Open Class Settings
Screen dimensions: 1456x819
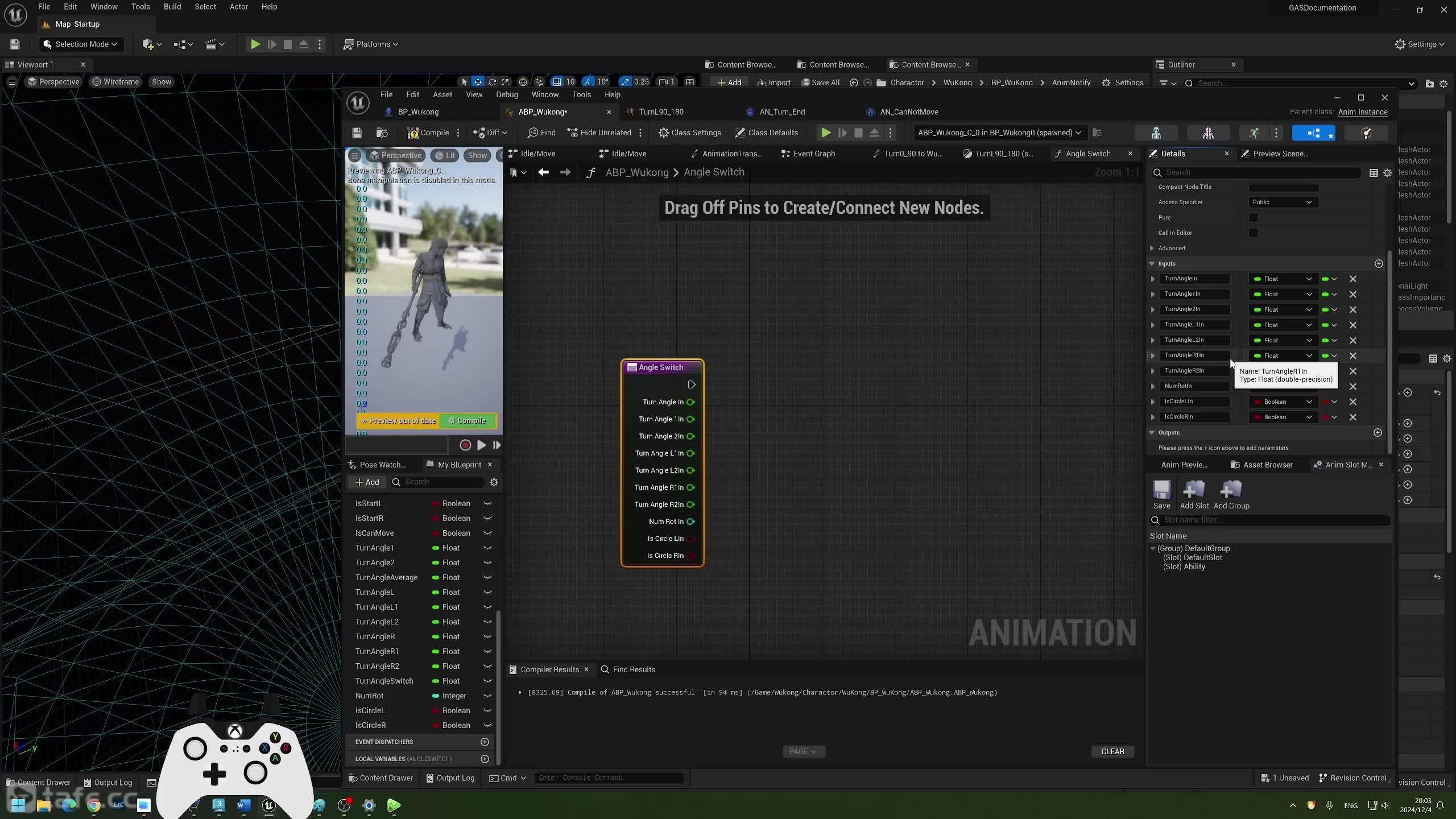pos(689,133)
